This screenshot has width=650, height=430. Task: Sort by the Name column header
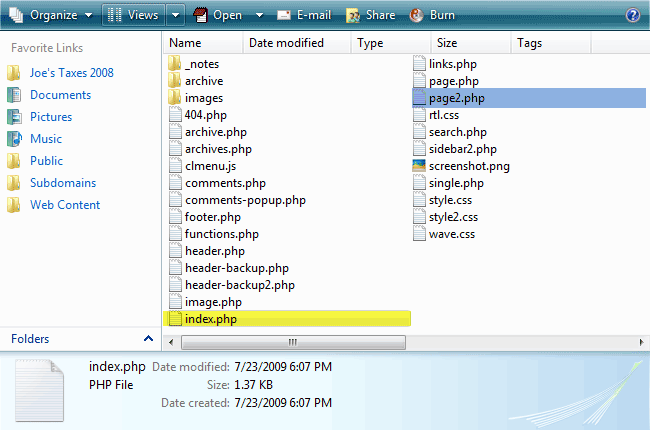(x=203, y=43)
